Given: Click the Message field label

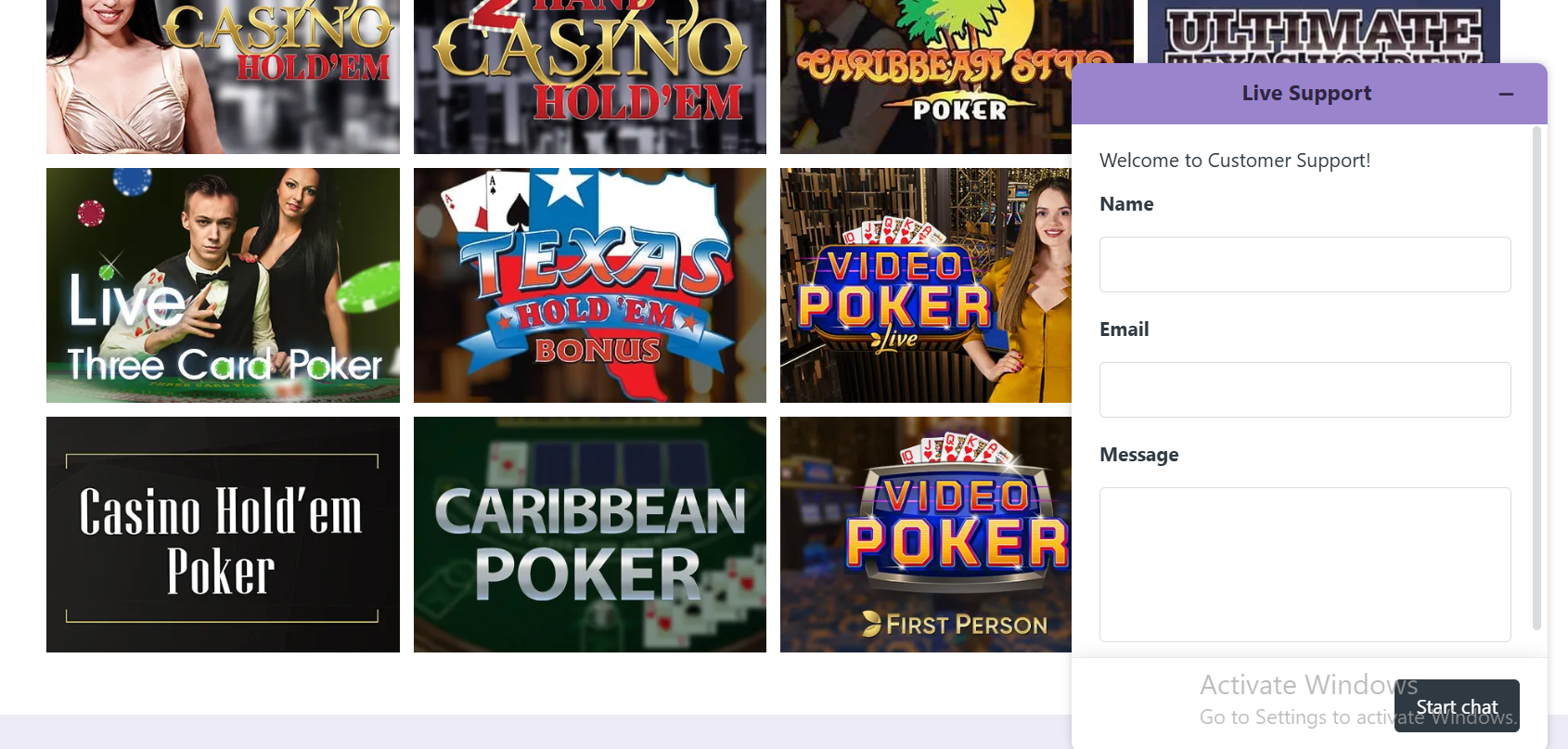Looking at the screenshot, I should tap(1139, 455).
